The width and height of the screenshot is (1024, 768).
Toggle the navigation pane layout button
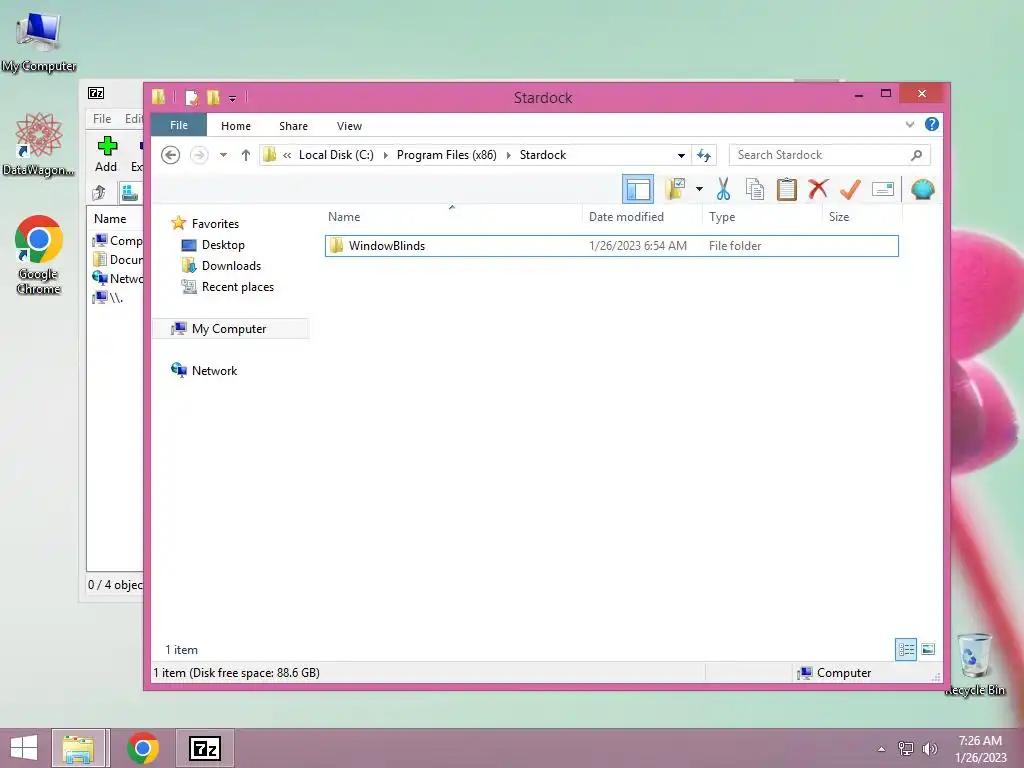click(x=637, y=189)
